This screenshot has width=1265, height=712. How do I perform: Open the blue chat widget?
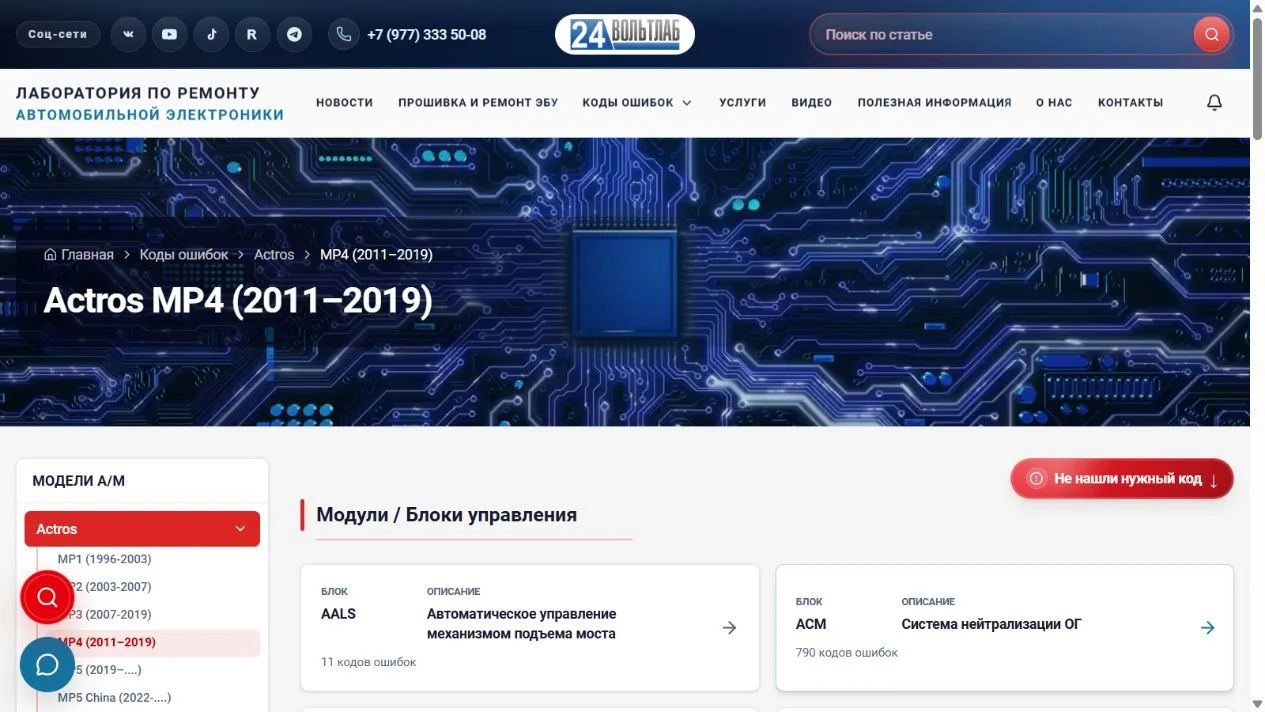47,665
